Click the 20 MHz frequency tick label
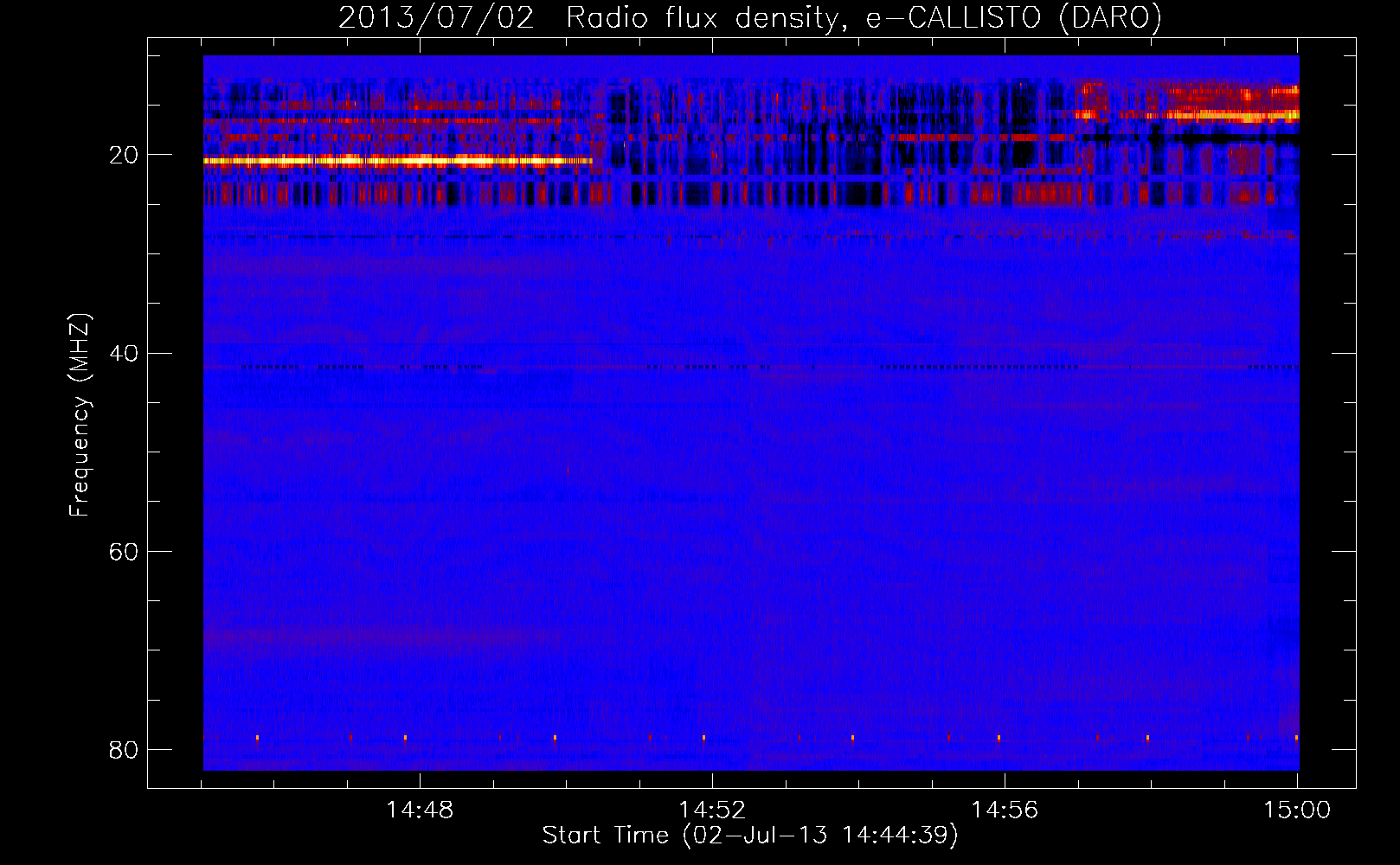 click(x=124, y=156)
